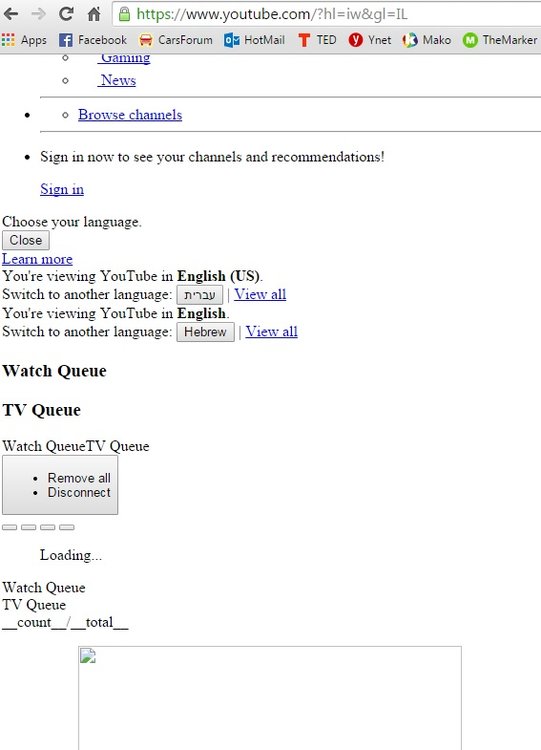Screen dimensions: 541x750
Task: Reload the page with the refresh icon
Action: coord(66,14)
